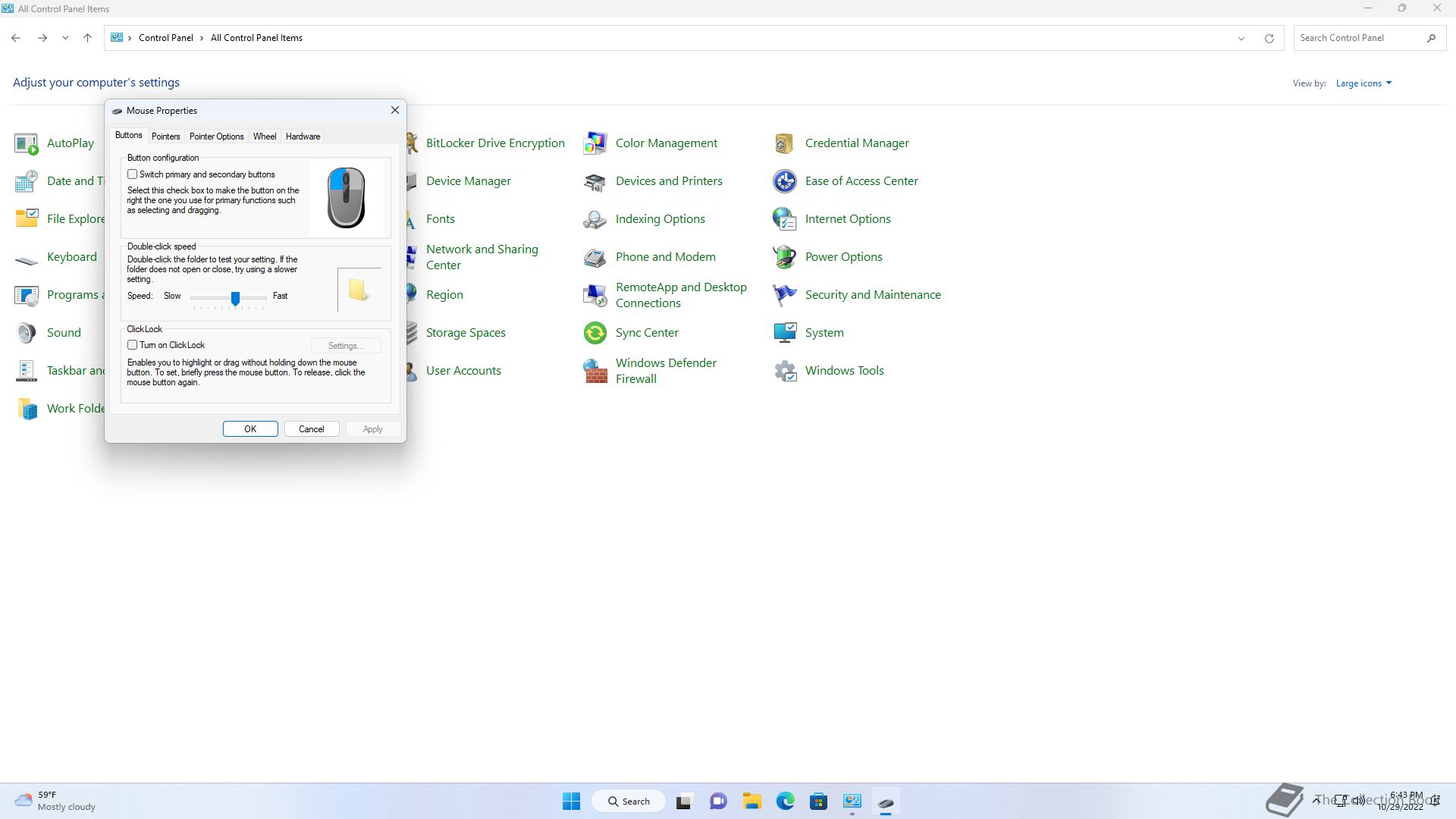1456x819 pixels.
Task: Open Security and Maintenance flag icon
Action: 785,295
